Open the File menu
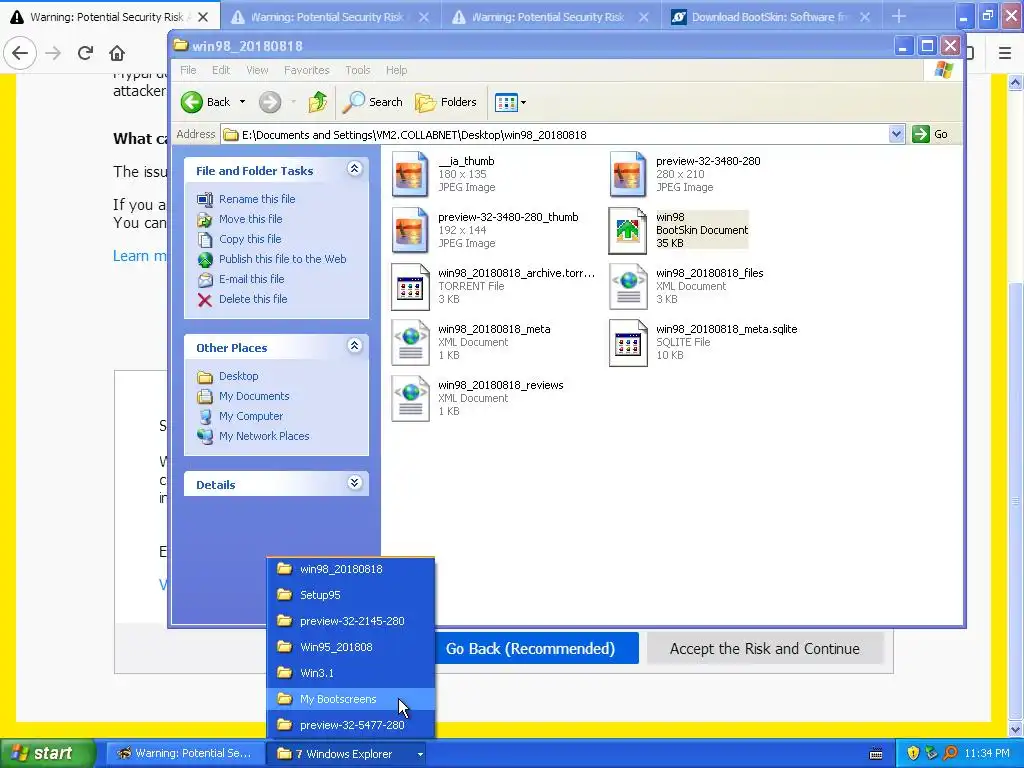Screen dimensions: 1024x768 (x=188, y=70)
